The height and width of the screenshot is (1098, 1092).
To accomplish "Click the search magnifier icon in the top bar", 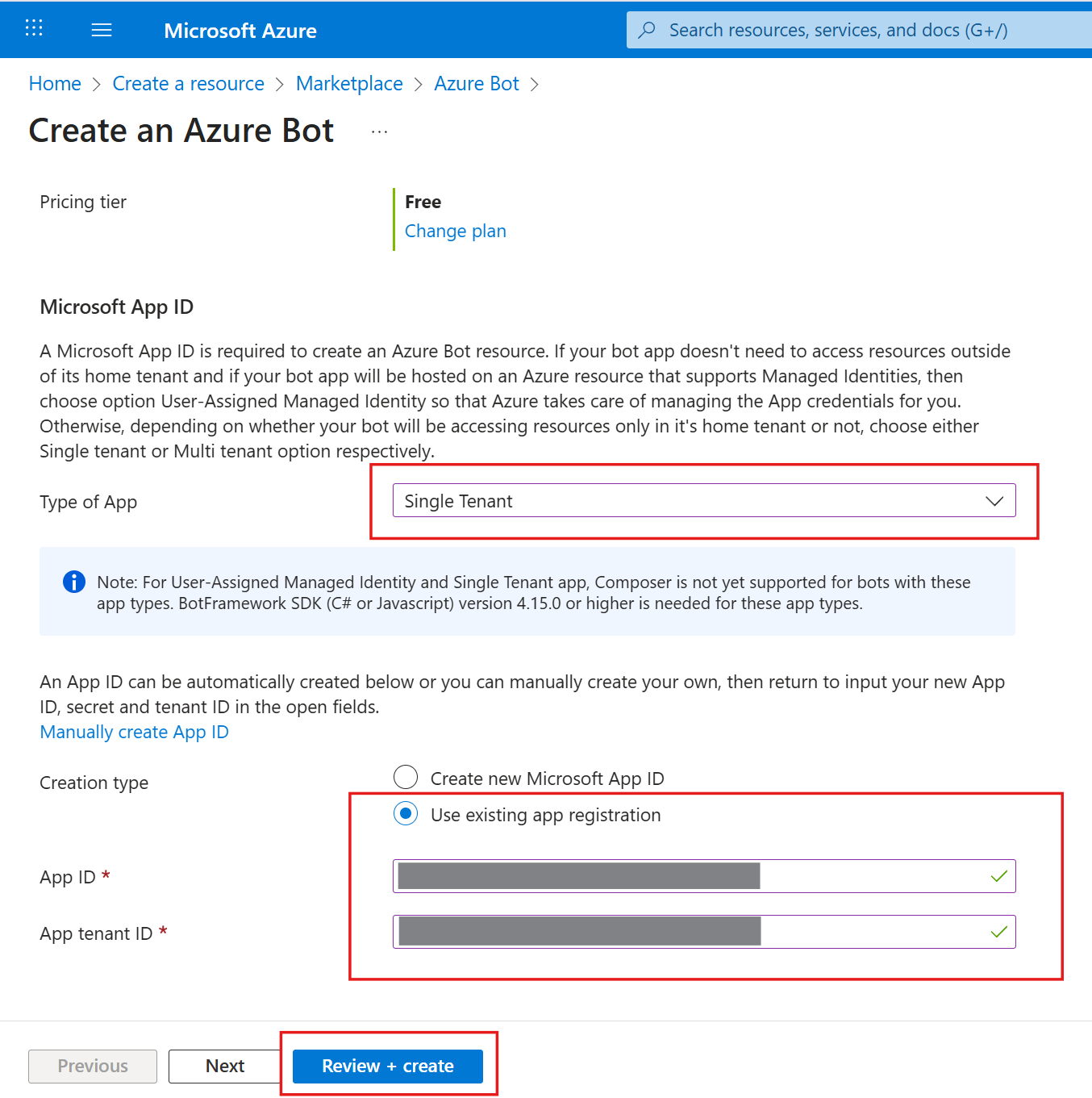I will (648, 29).
